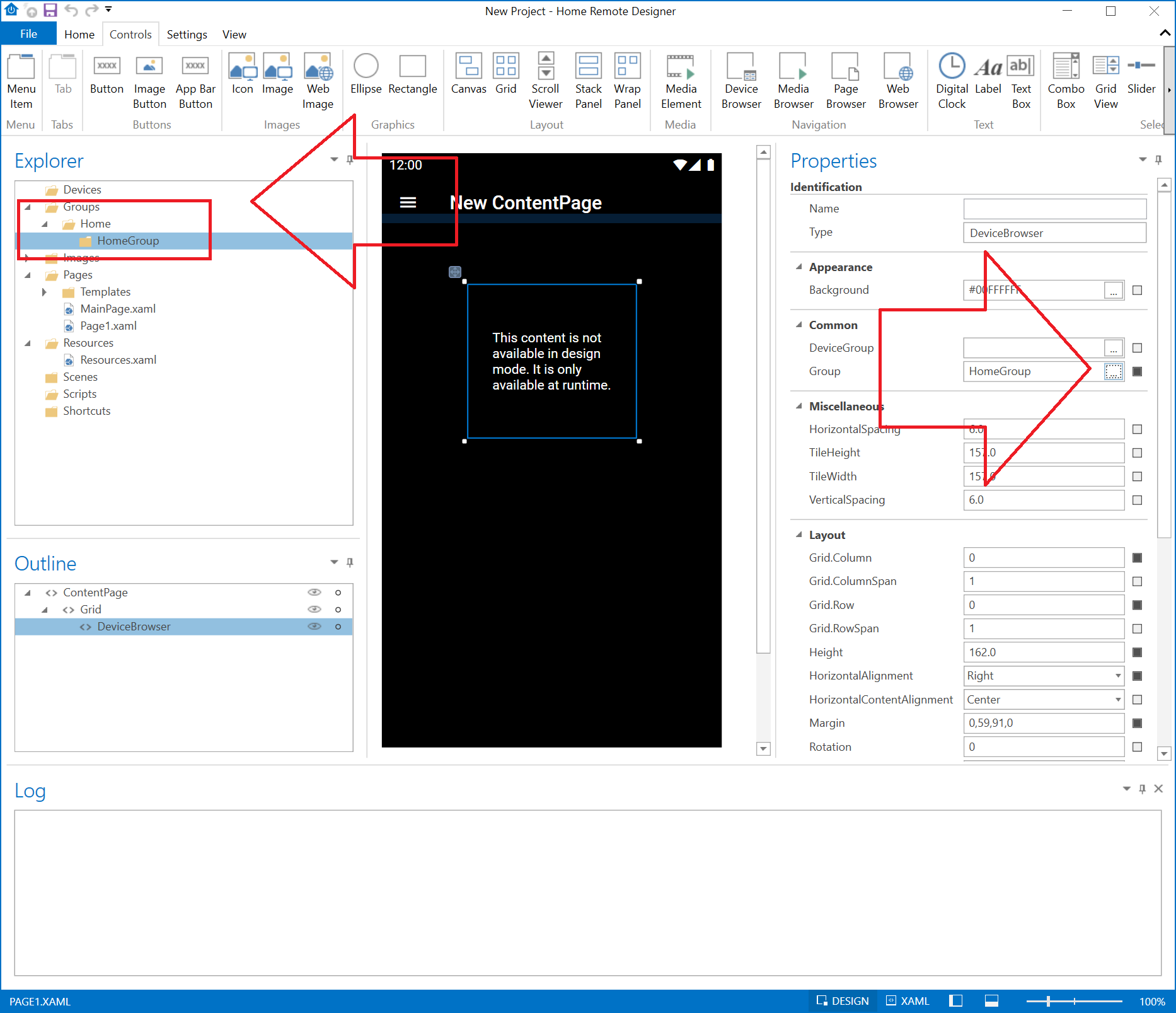The height and width of the screenshot is (1013, 1176).
Task: Click the Name property input field
Action: pos(1054,209)
